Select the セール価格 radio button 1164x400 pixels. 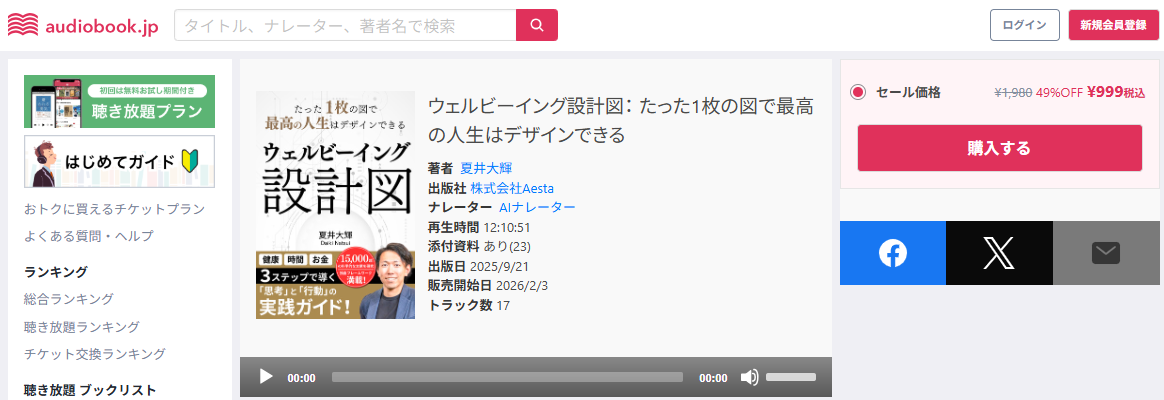click(858, 93)
